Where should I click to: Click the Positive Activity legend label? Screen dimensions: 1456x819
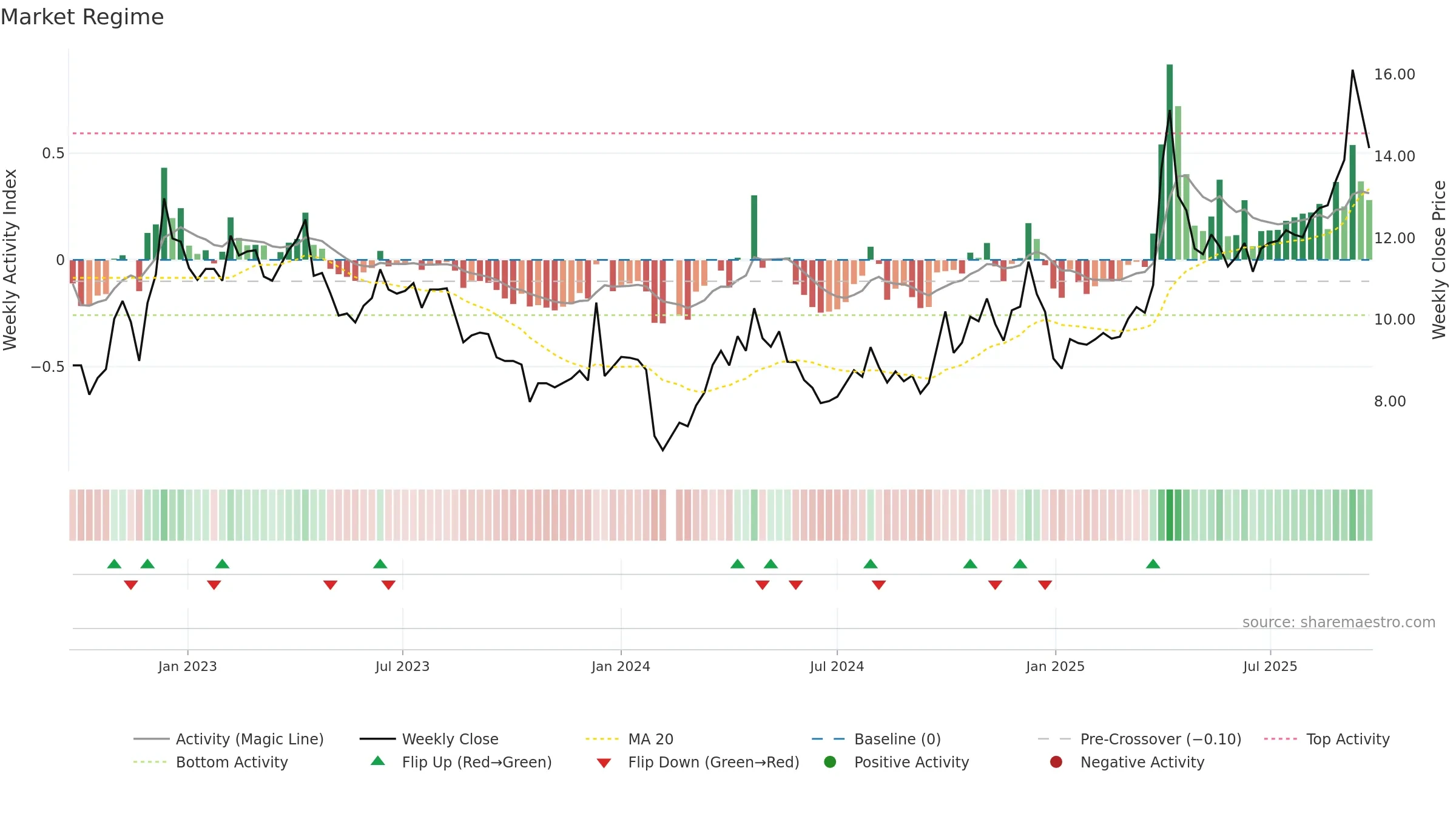911,762
